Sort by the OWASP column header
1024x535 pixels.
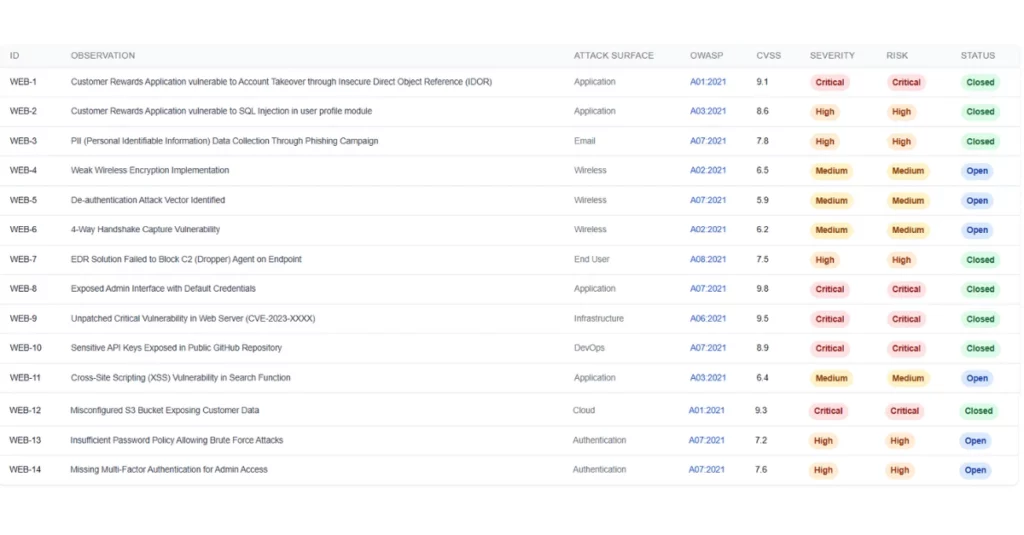(x=707, y=56)
